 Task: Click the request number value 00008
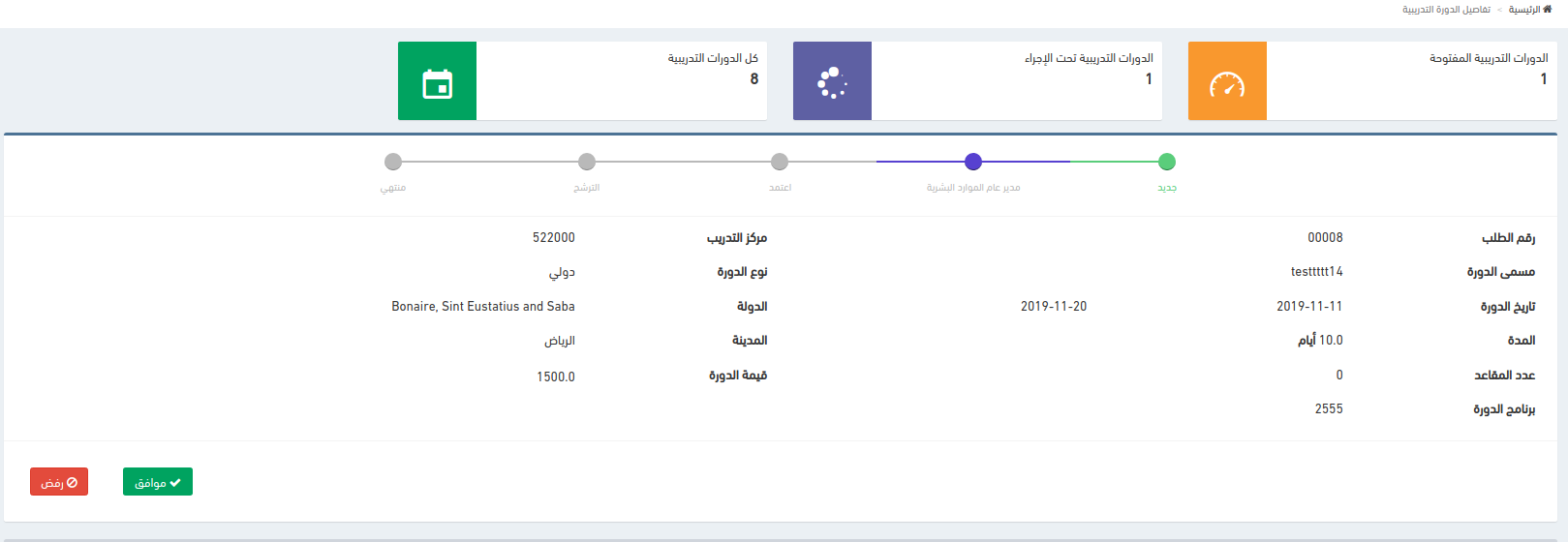1325,238
